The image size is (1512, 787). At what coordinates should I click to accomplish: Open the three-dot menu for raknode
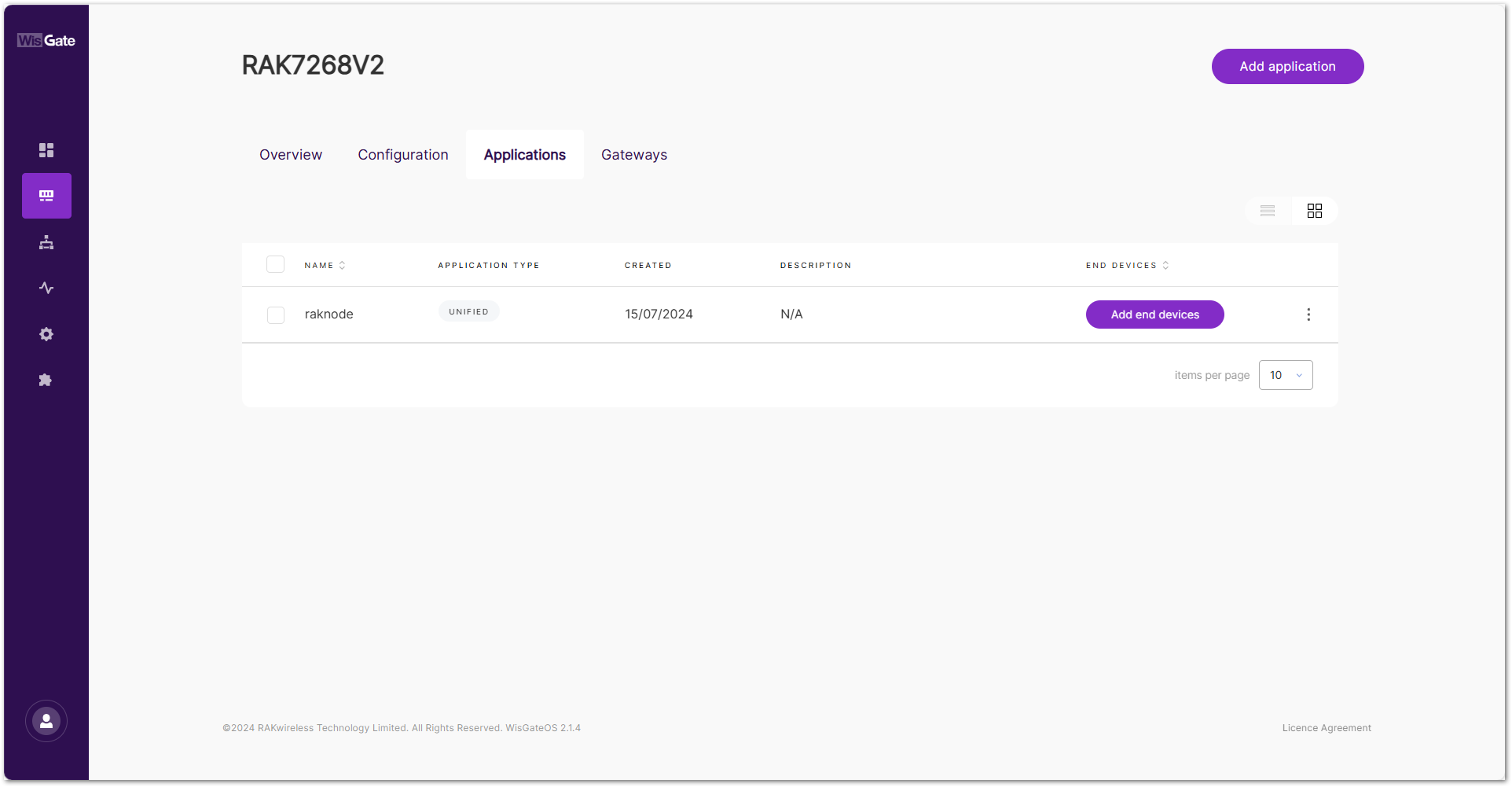tap(1308, 314)
